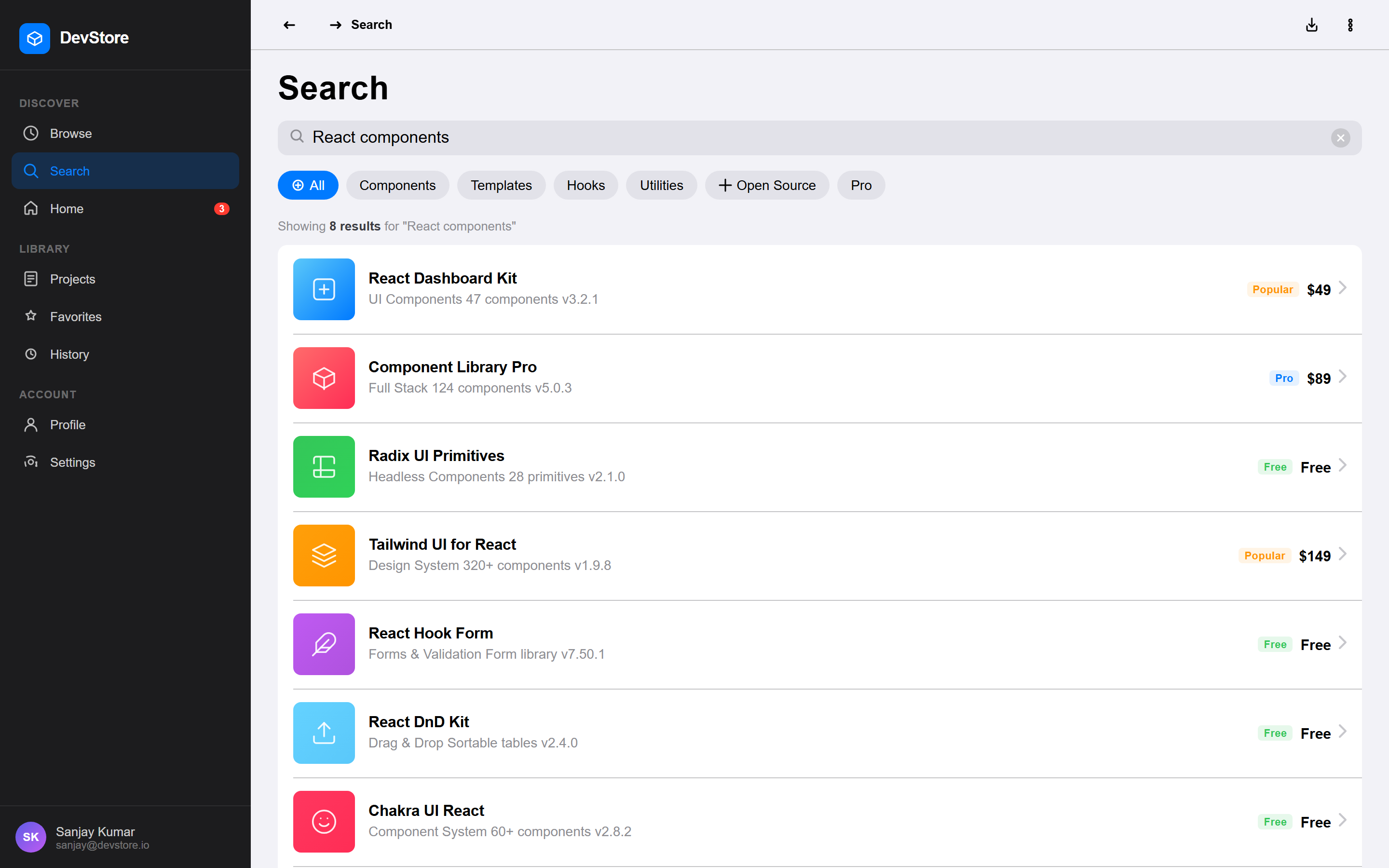Click the Radix UI Primitives green icon
Screen dimensions: 1389x868
pyautogui.click(x=324, y=467)
